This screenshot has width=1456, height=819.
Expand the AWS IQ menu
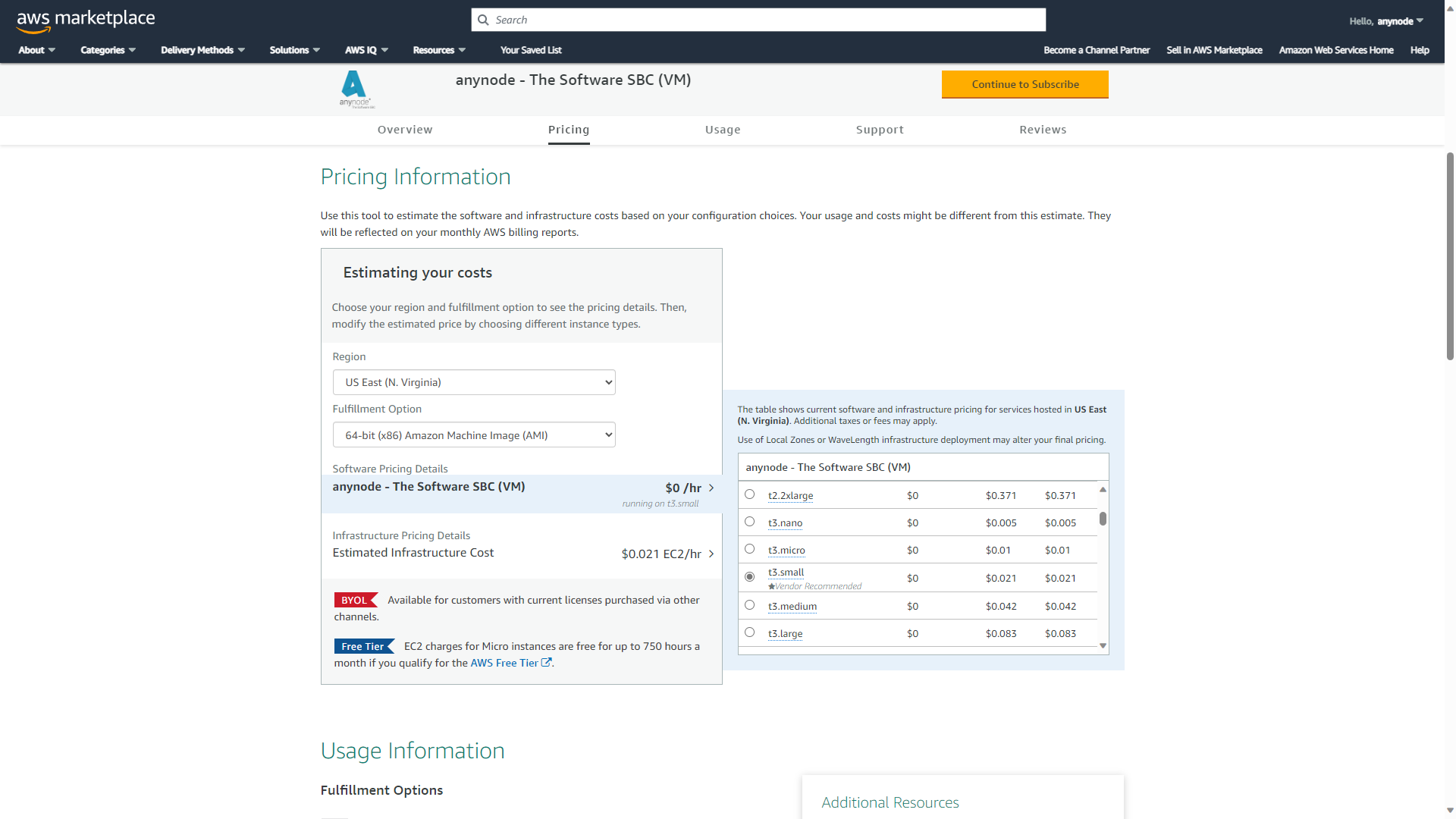366,50
